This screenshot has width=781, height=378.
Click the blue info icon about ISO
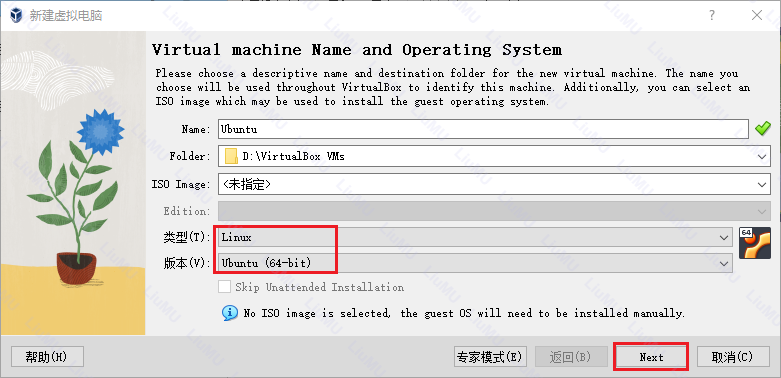click(229, 313)
